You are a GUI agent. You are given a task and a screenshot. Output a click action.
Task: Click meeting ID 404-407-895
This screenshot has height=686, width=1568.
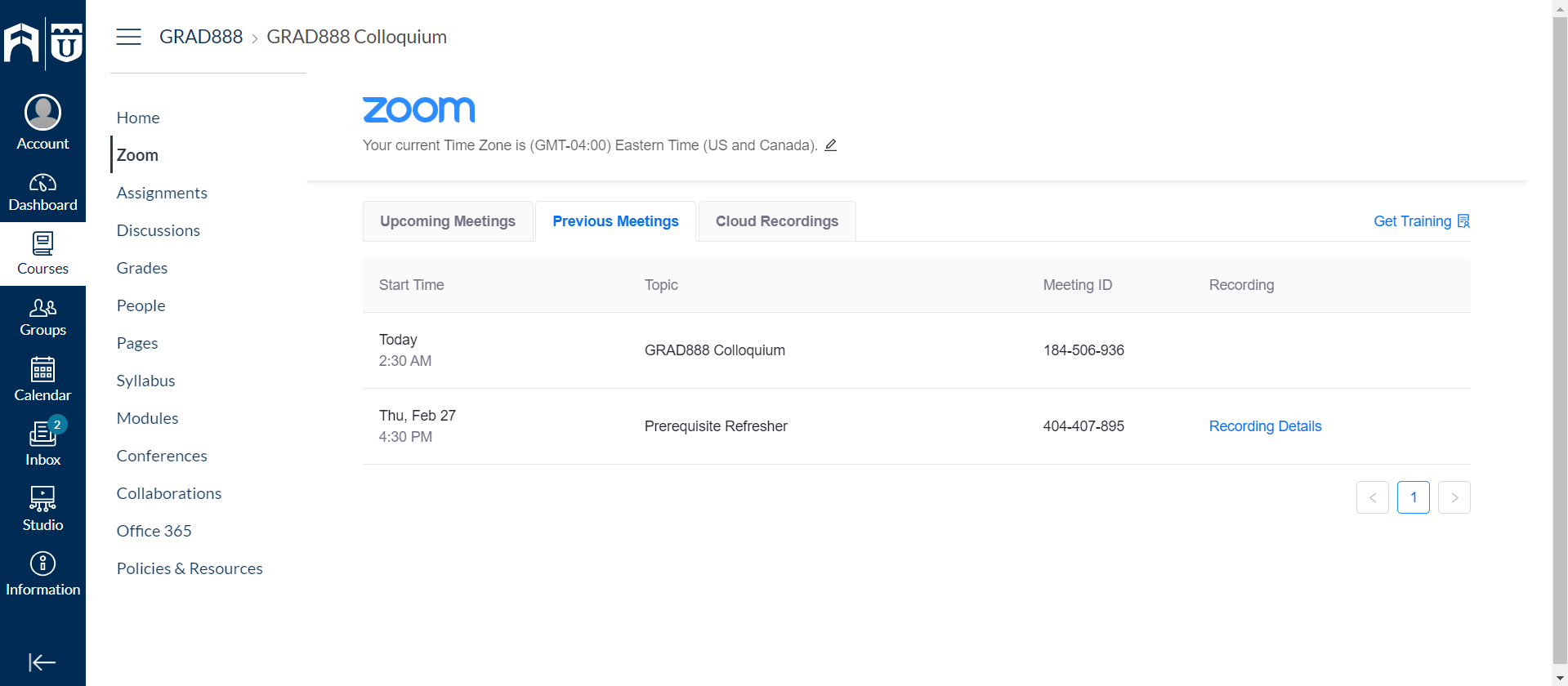pos(1083,426)
